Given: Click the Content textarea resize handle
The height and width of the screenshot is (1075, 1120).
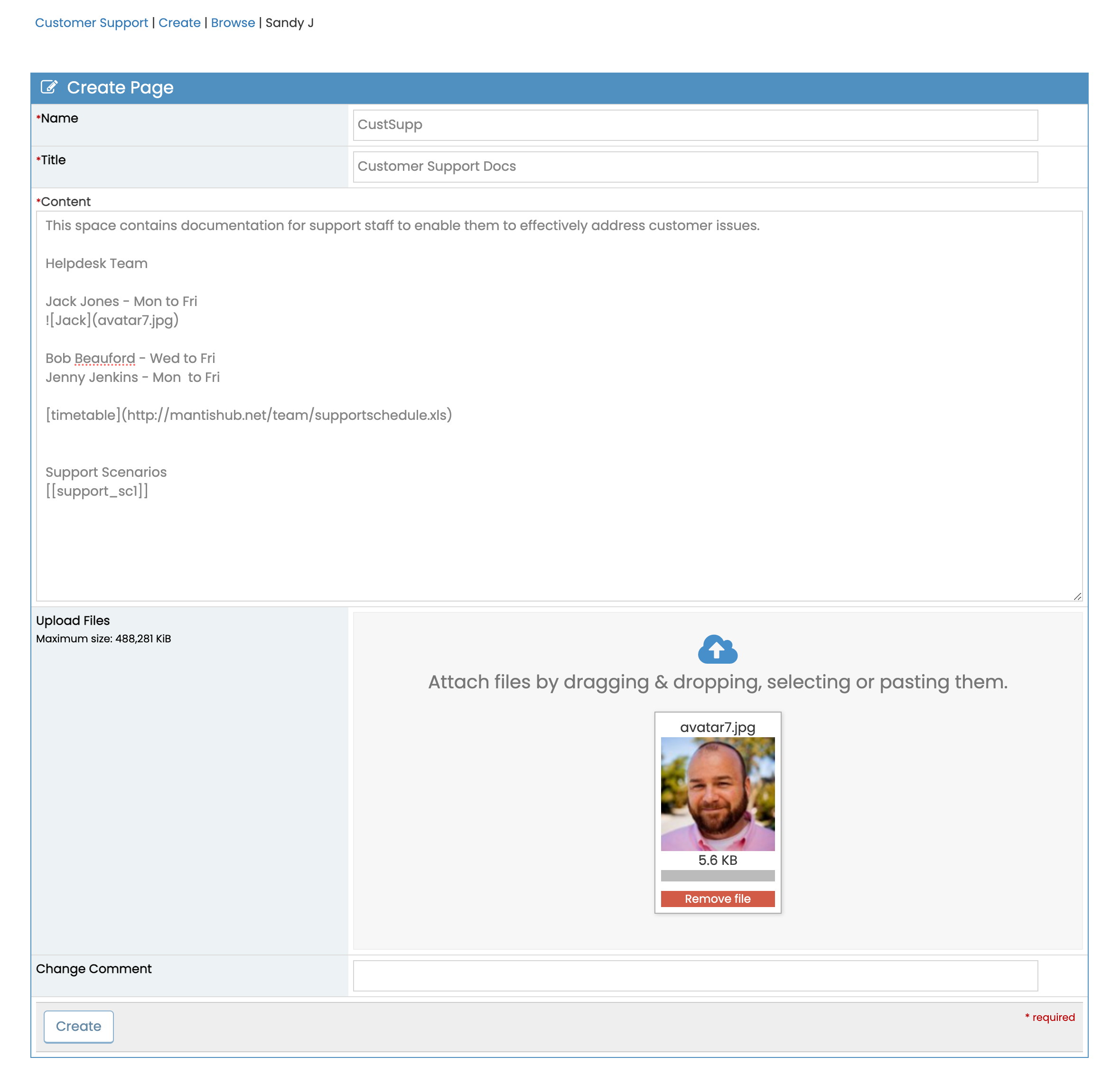Looking at the screenshot, I should tap(1077, 596).
